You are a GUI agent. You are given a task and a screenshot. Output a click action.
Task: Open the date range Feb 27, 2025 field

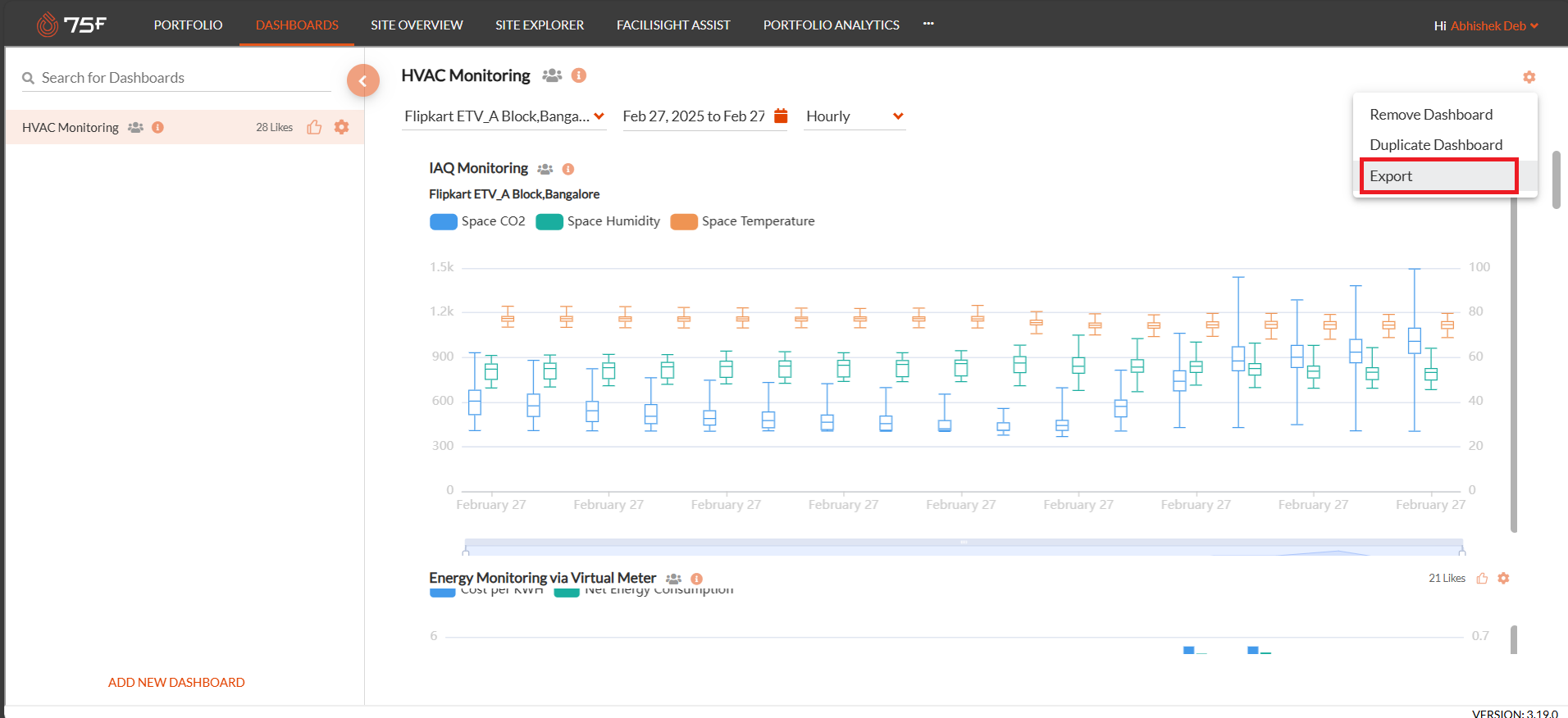[694, 116]
